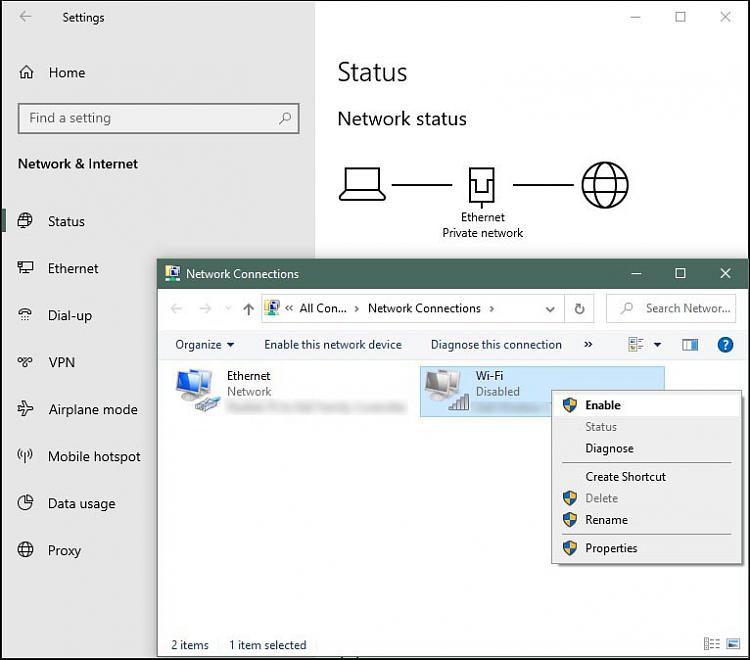Image resolution: width=750 pixels, height=660 pixels.
Task: Choose Delete from the context menu
Action: pyautogui.click(x=646, y=498)
